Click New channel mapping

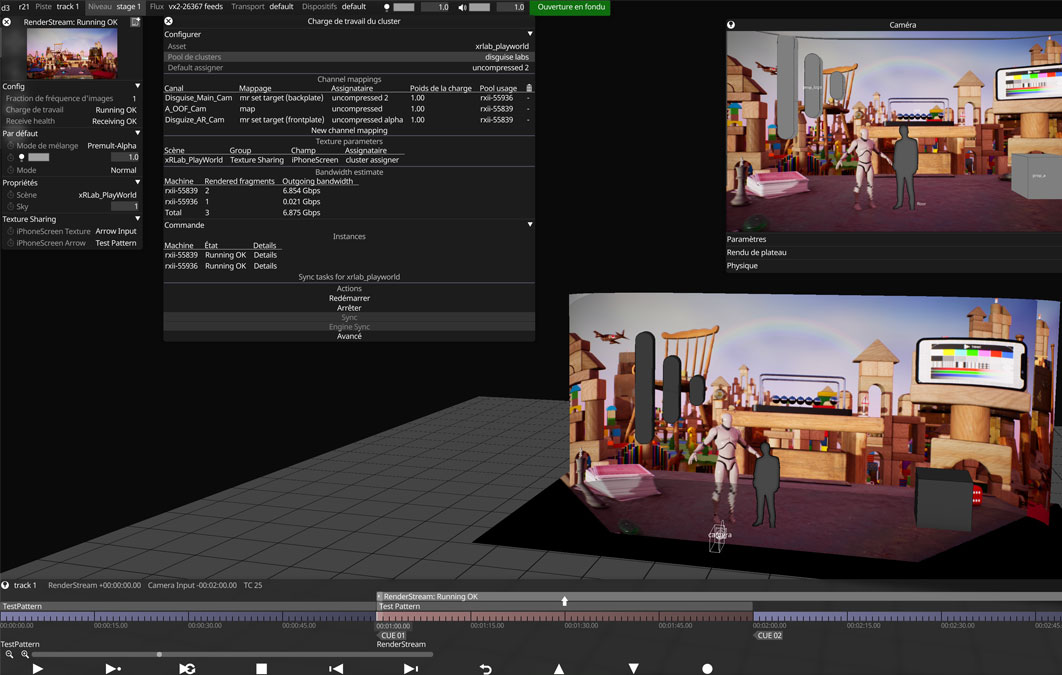click(349, 131)
